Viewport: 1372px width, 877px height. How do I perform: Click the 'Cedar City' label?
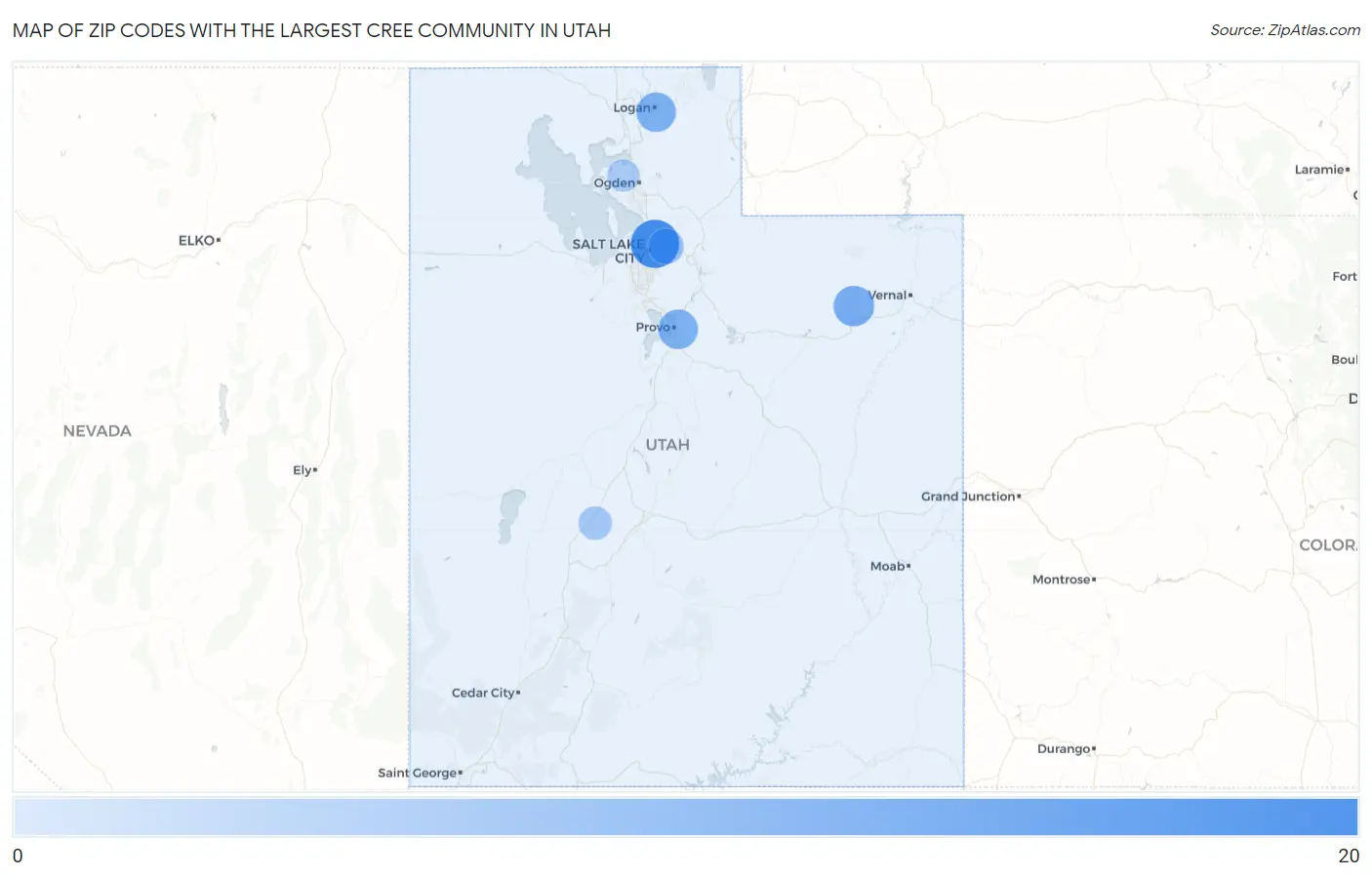click(x=485, y=693)
